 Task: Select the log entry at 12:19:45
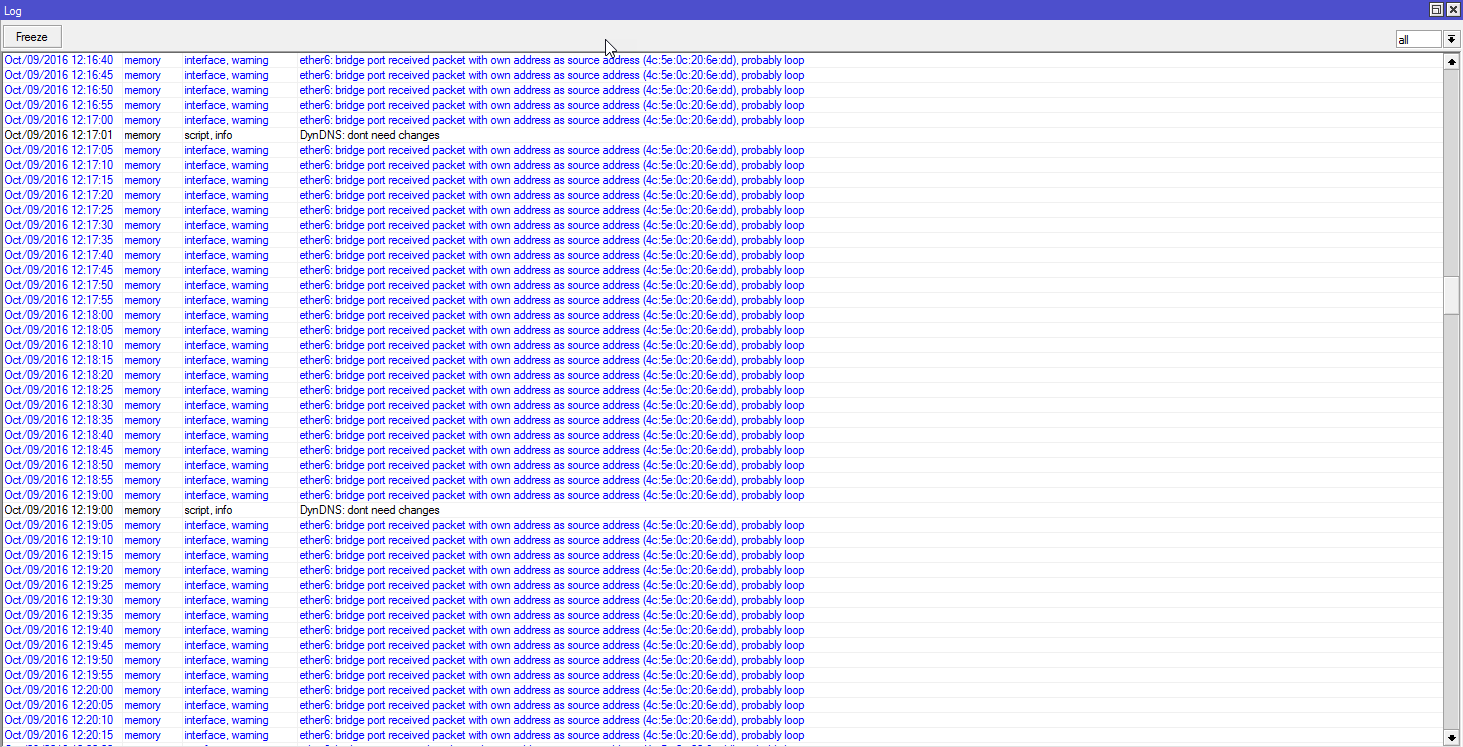(723, 645)
